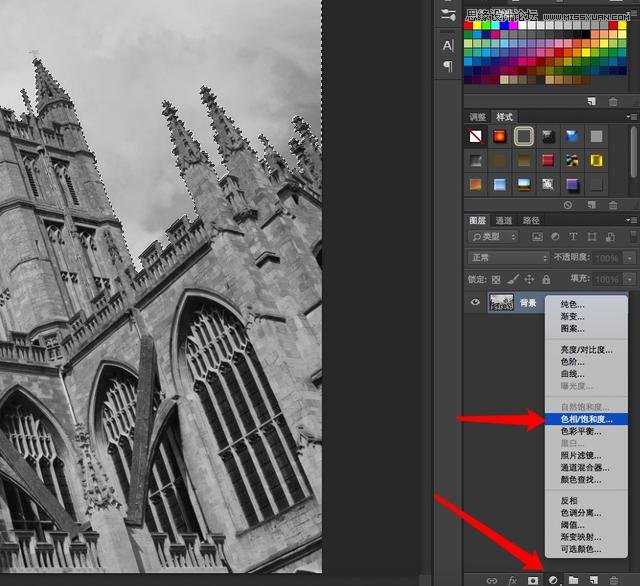640x586 pixels.
Task: Open the 类型 layer filter dropdown
Action: coord(493,237)
